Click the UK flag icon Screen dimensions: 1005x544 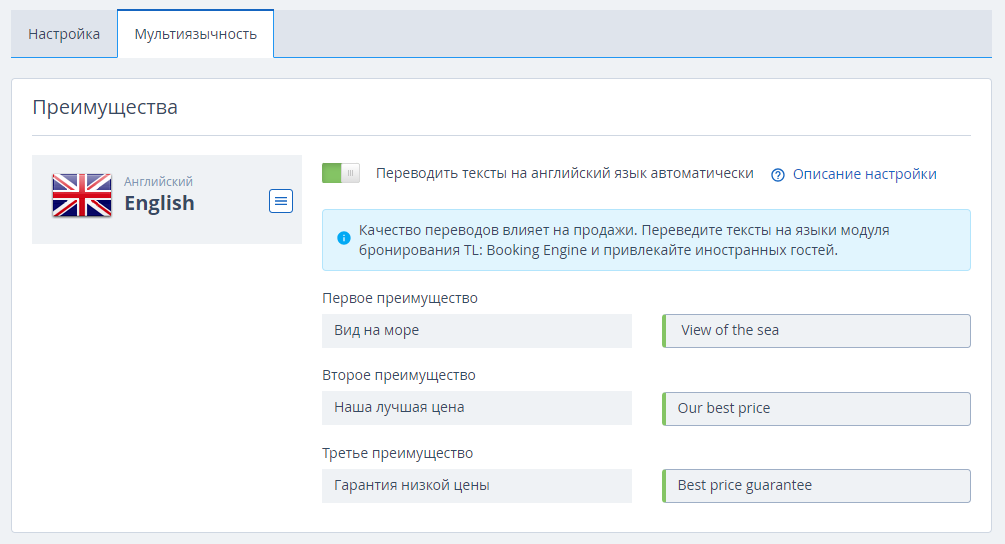click(x=82, y=195)
